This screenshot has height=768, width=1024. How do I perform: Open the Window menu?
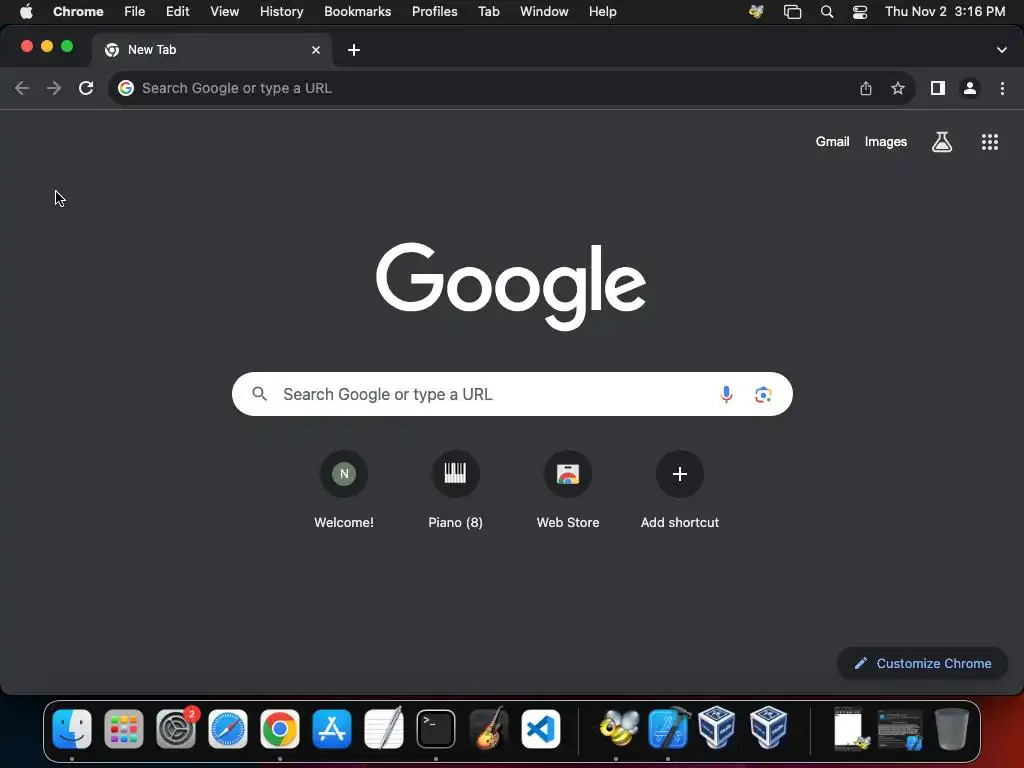pyautogui.click(x=544, y=12)
